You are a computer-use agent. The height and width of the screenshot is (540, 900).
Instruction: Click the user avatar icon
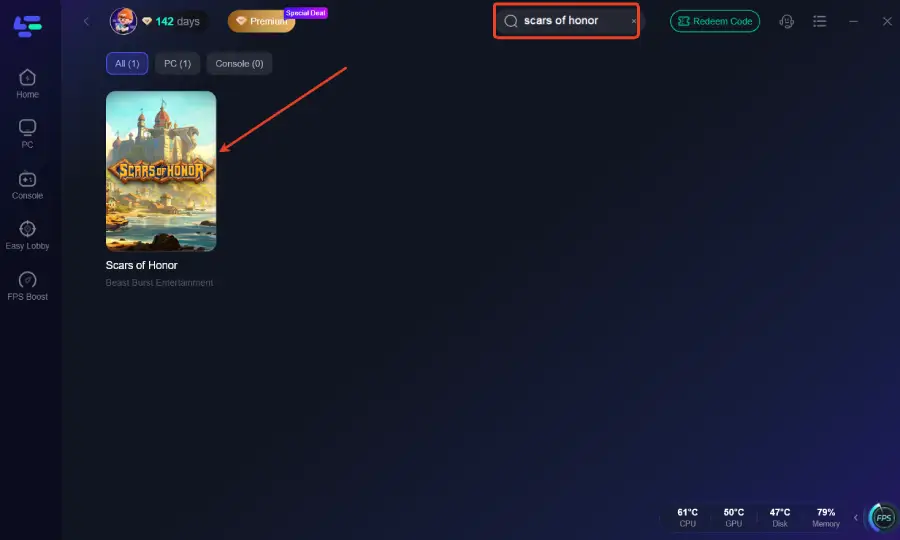click(123, 21)
